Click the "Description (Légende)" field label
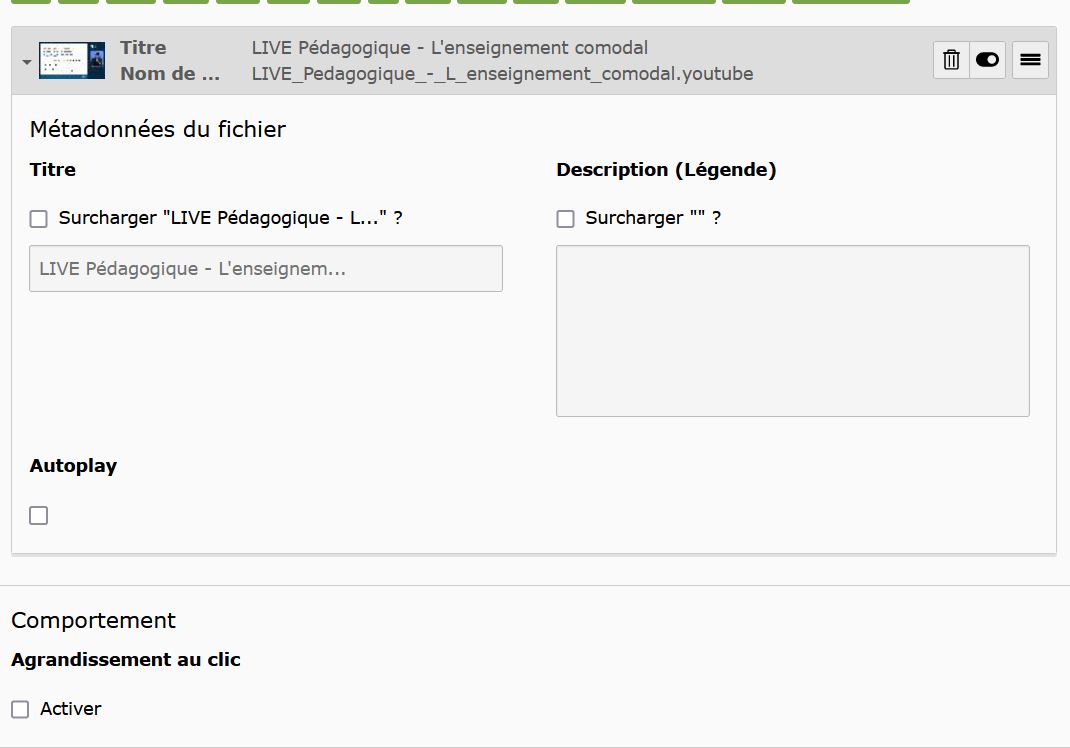1070x748 pixels. (x=666, y=170)
